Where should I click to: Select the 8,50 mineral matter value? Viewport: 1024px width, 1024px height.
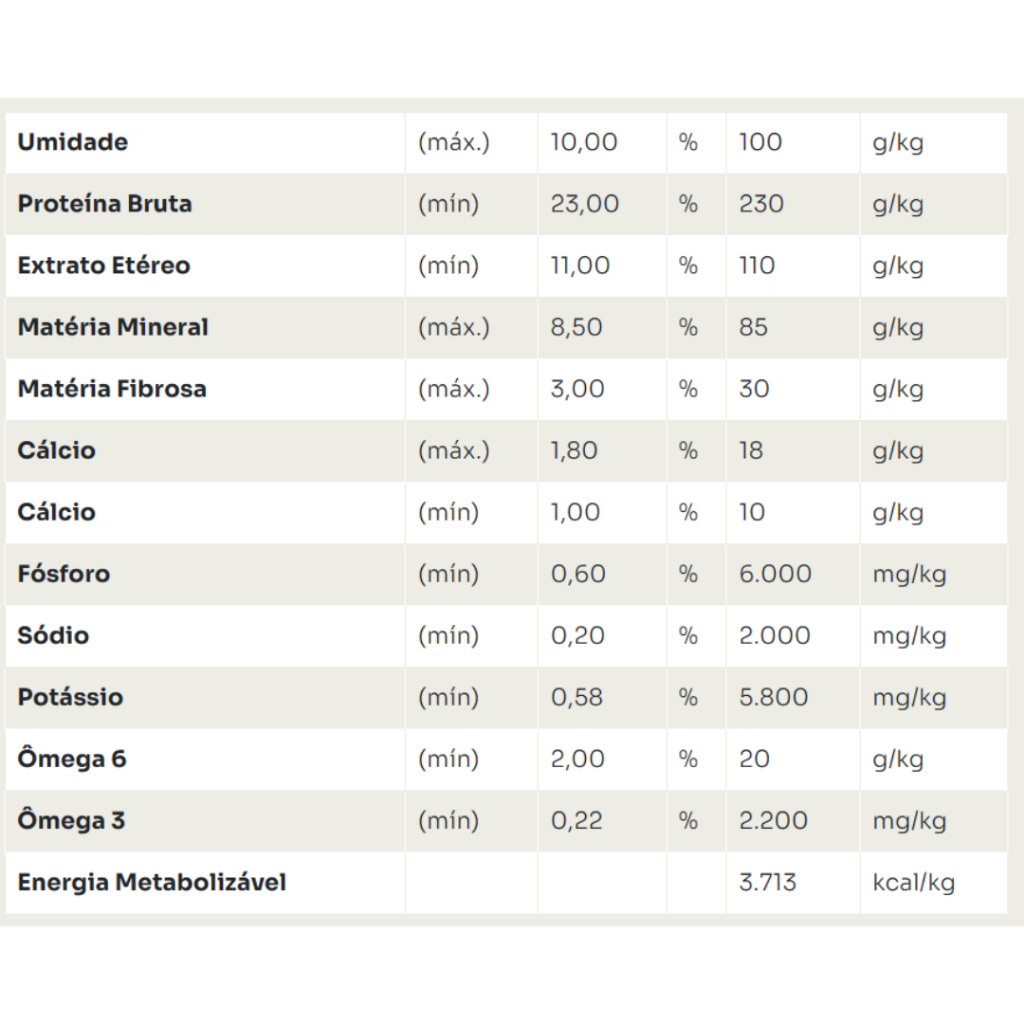point(577,327)
